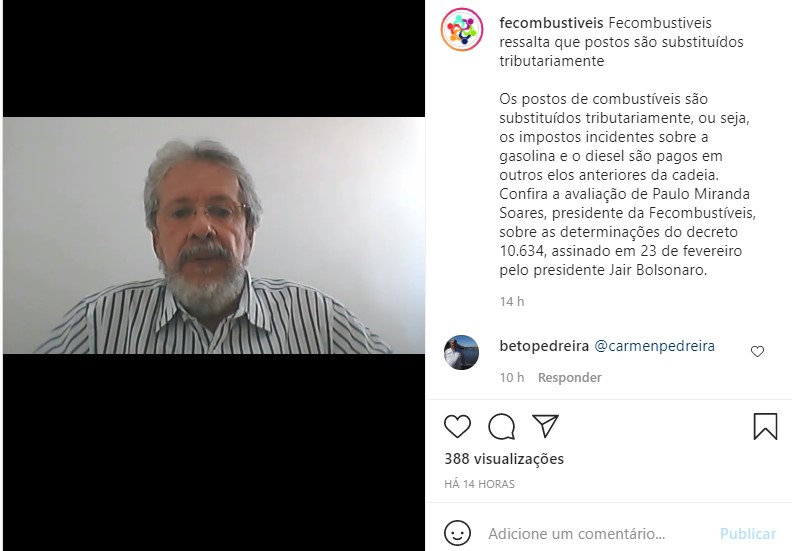Reply to comment via Responder
The height and width of the screenshot is (551, 792).
coord(569,377)
